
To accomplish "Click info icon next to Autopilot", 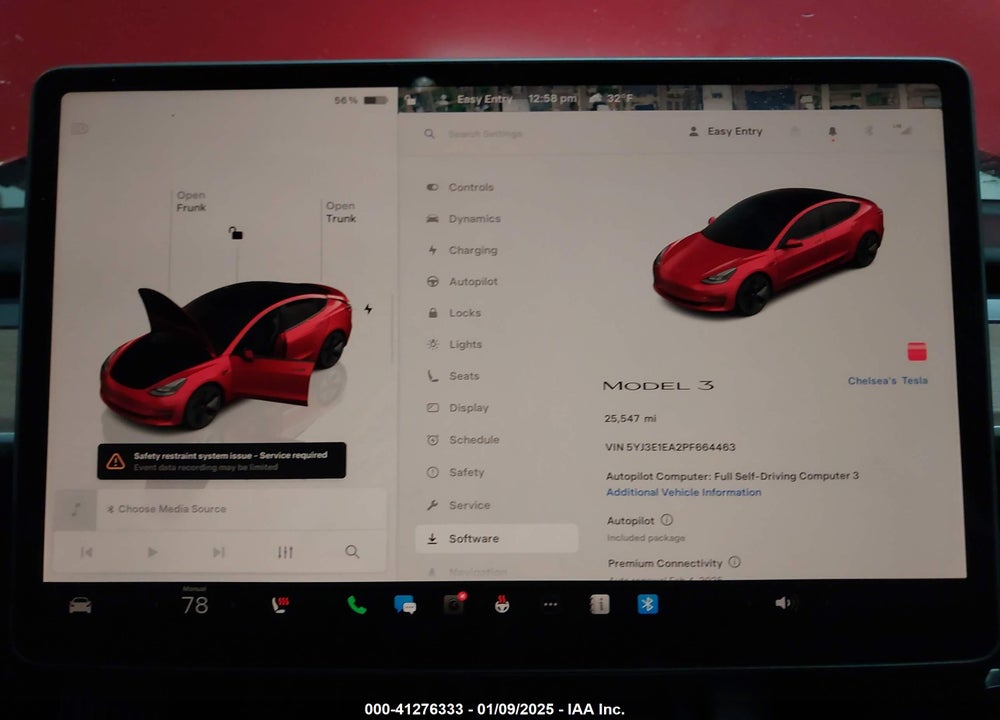I will click(x=666, y=520).
